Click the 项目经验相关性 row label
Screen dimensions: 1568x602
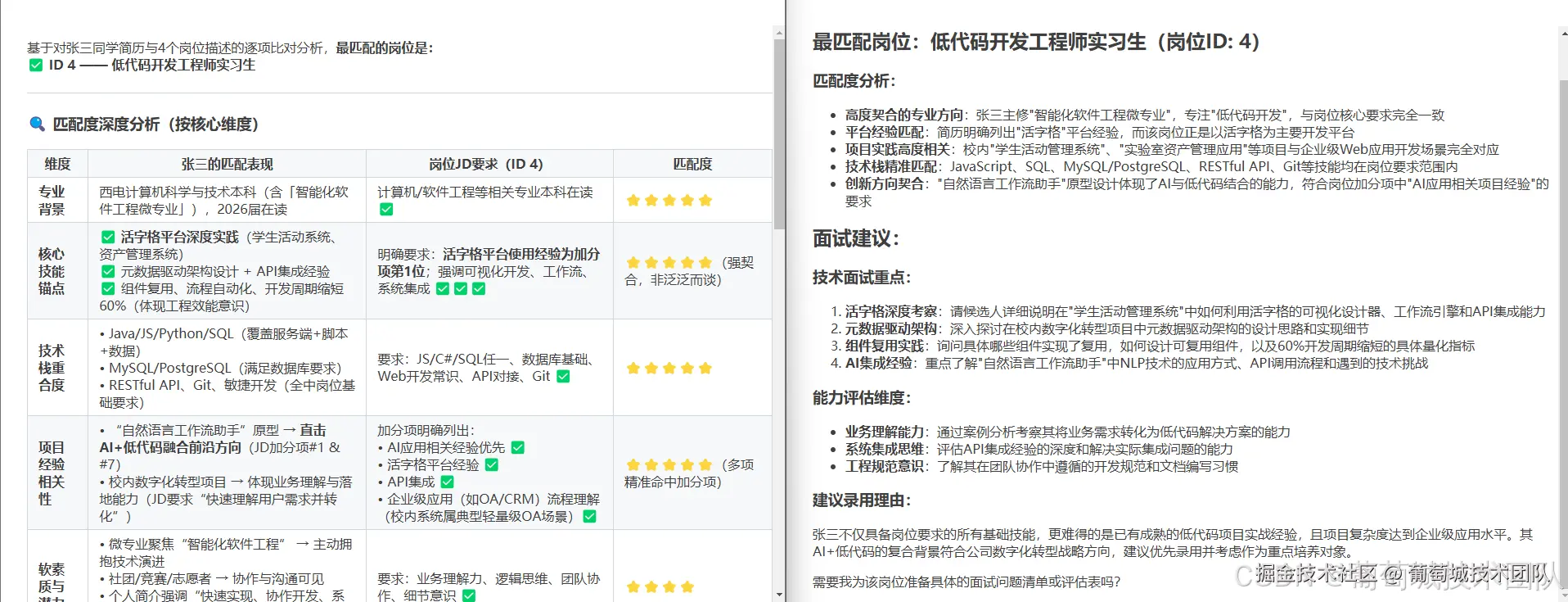coord(52,473)
